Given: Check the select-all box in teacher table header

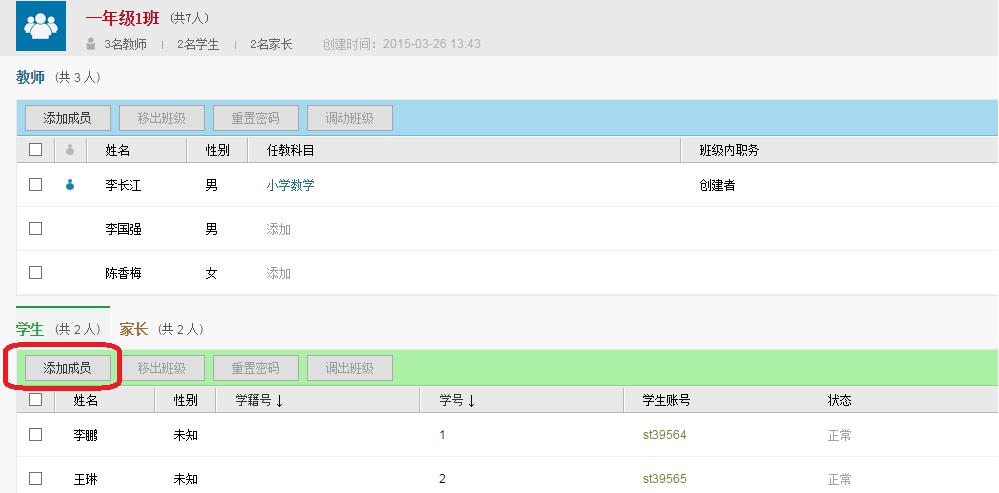Looking at the screenshot, I should pos(36,150).
